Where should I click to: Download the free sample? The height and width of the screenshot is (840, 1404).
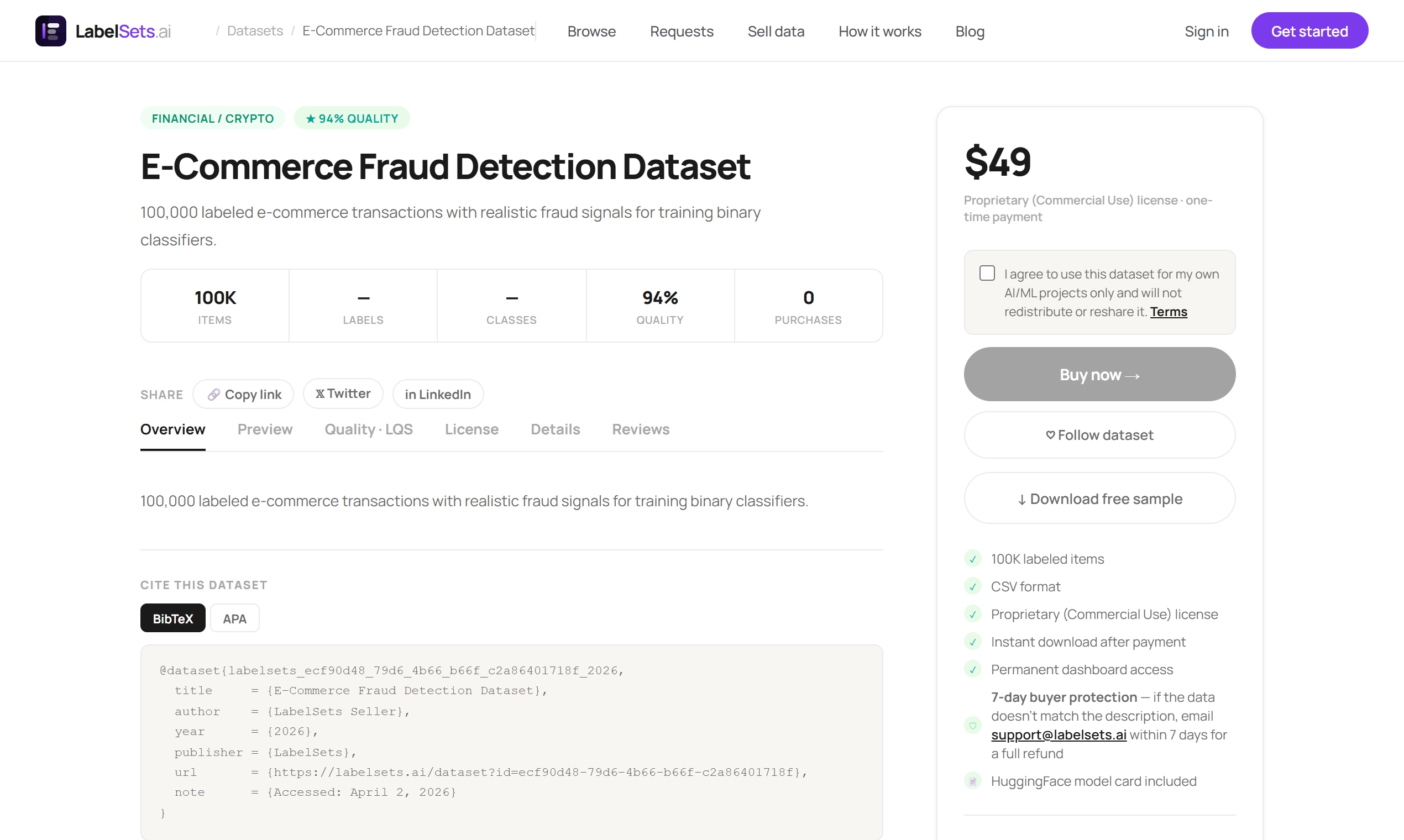[x=1099, y=498]
